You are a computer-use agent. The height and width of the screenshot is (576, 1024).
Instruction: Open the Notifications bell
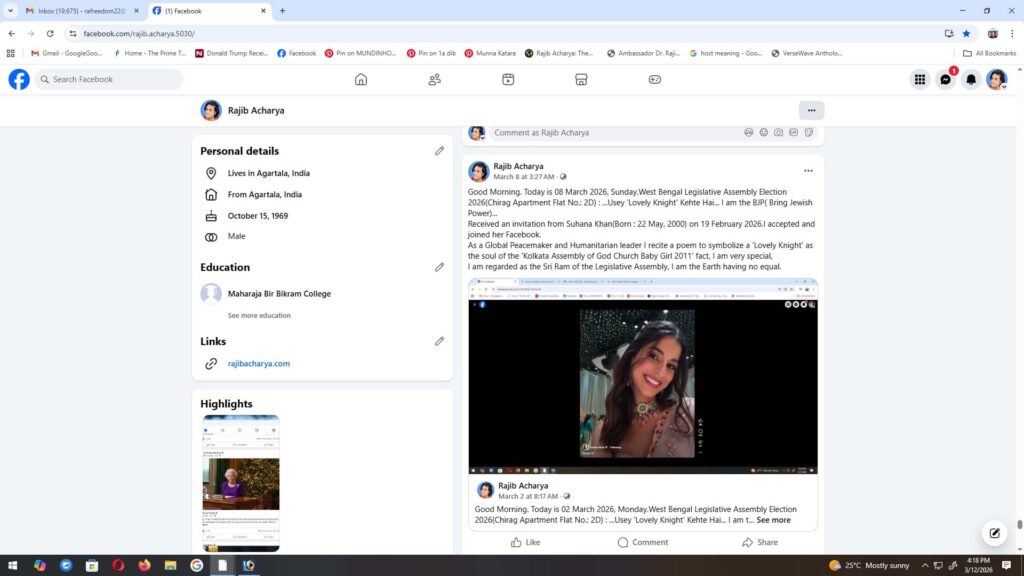[970, 80]
